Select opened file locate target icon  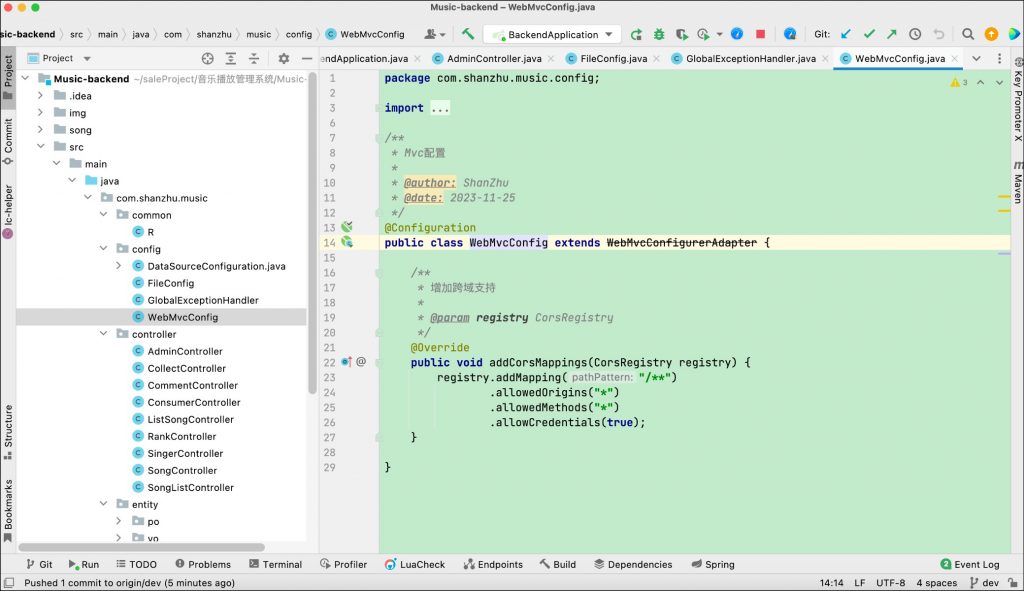[x=208, y=59]
